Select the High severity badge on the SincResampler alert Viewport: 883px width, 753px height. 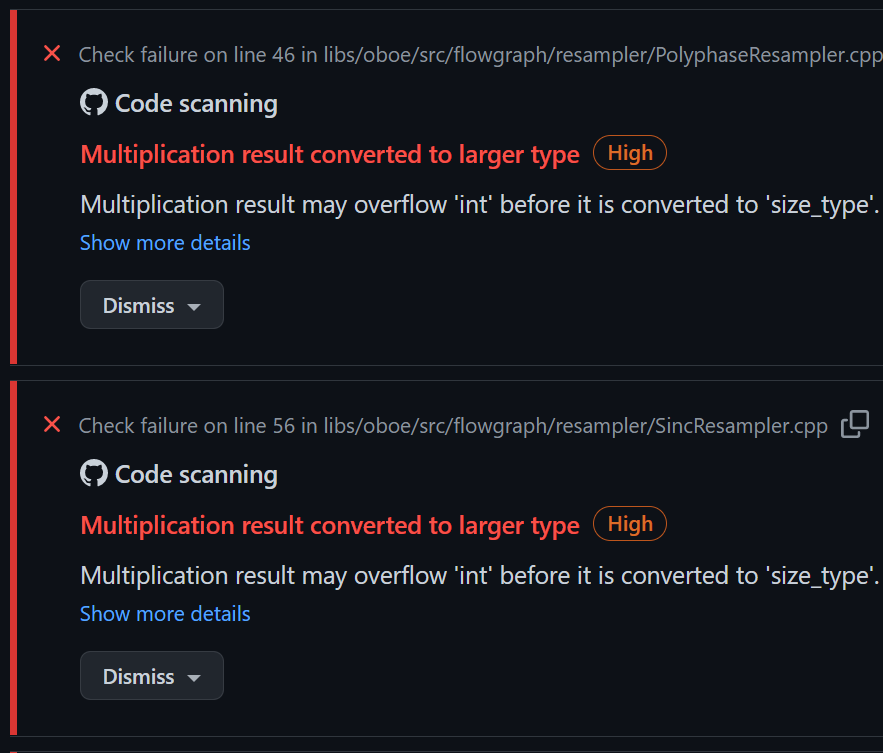(x=629, y=523)
